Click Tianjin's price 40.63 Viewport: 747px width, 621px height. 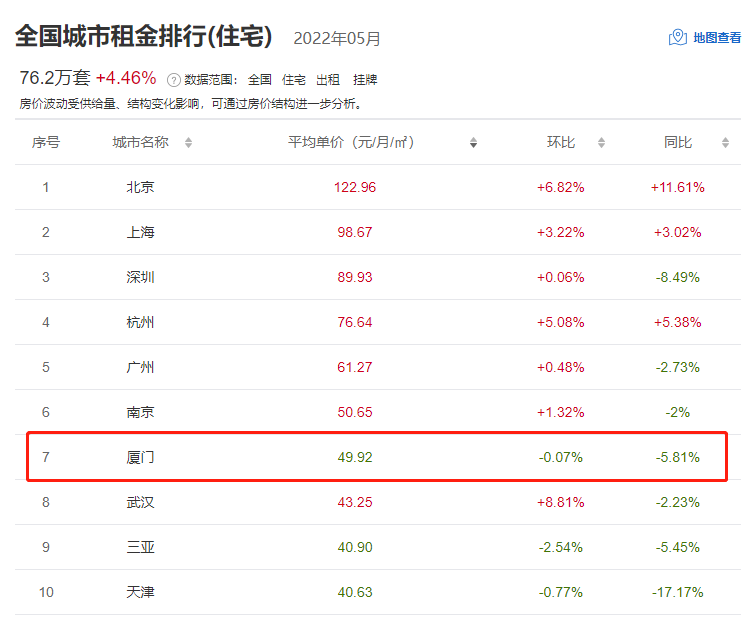(355, 592)
